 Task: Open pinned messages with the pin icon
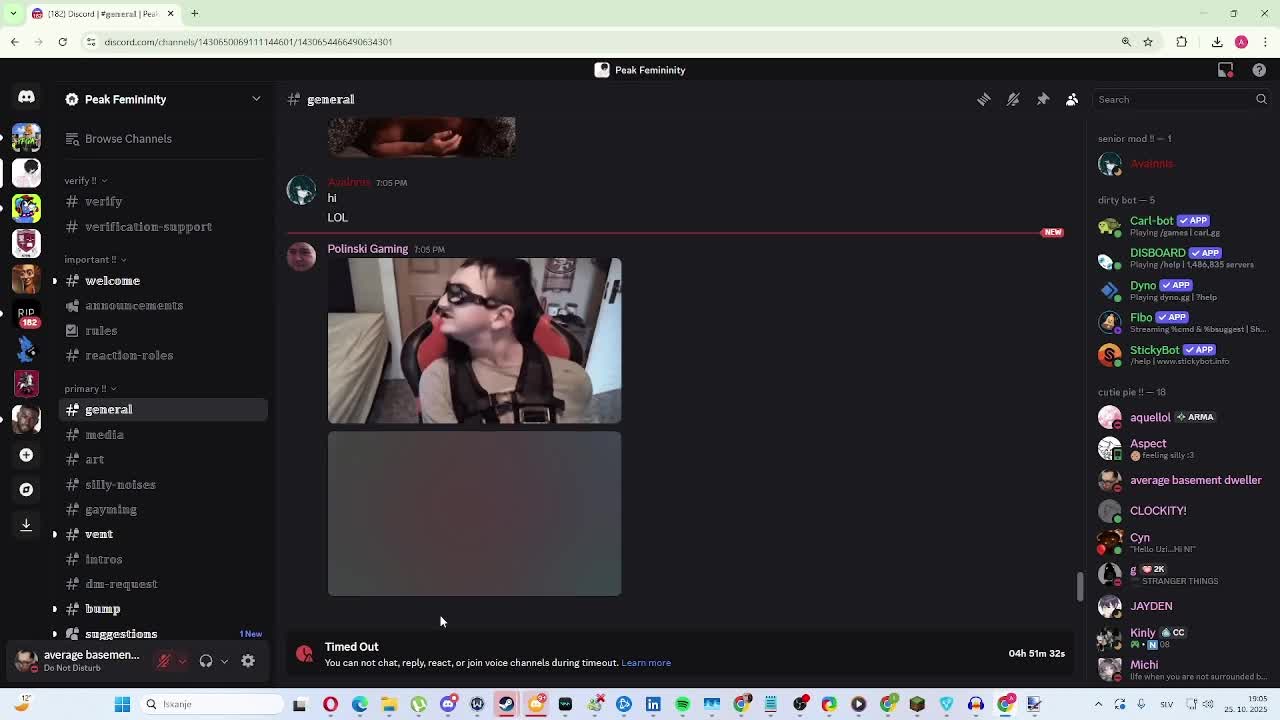[x=1043, y=99]
